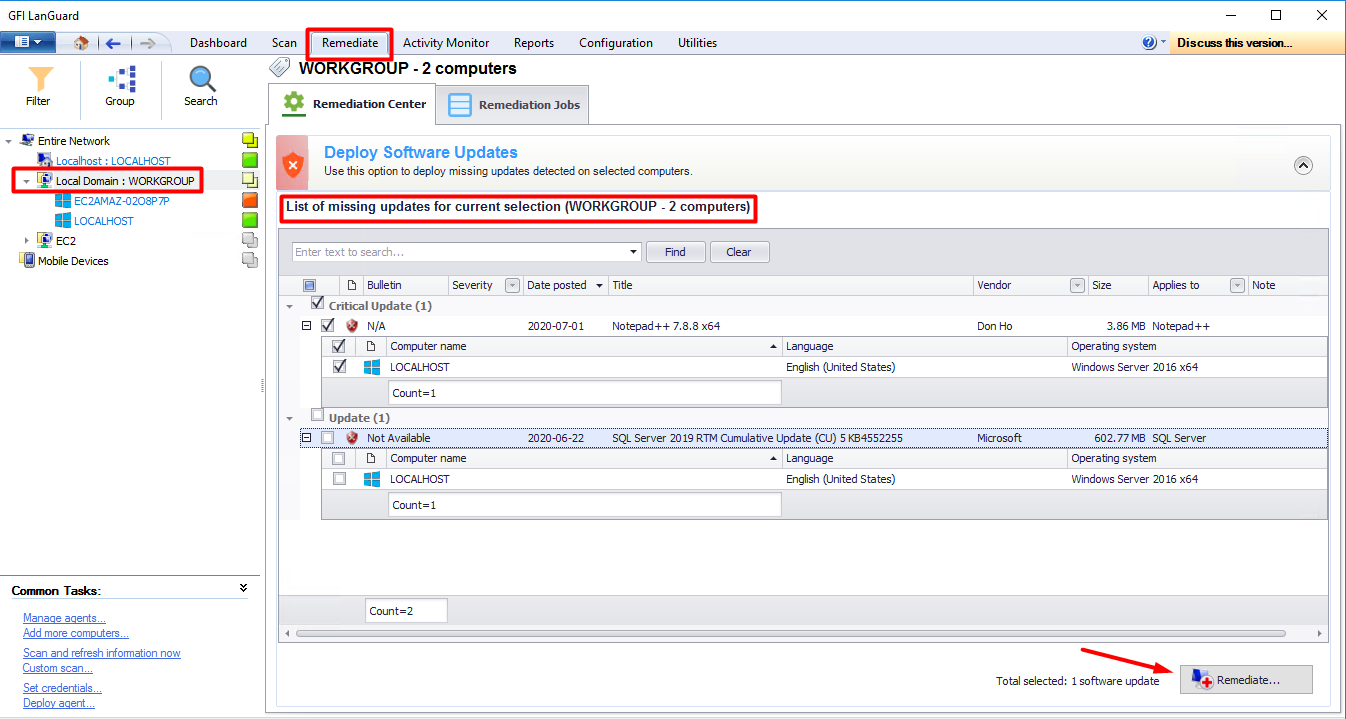Viewport: 1346px width, 719px height.
Task: Click orange status indicator beside EC2AMAZ-02O8P7P
Action: (250, 200)
